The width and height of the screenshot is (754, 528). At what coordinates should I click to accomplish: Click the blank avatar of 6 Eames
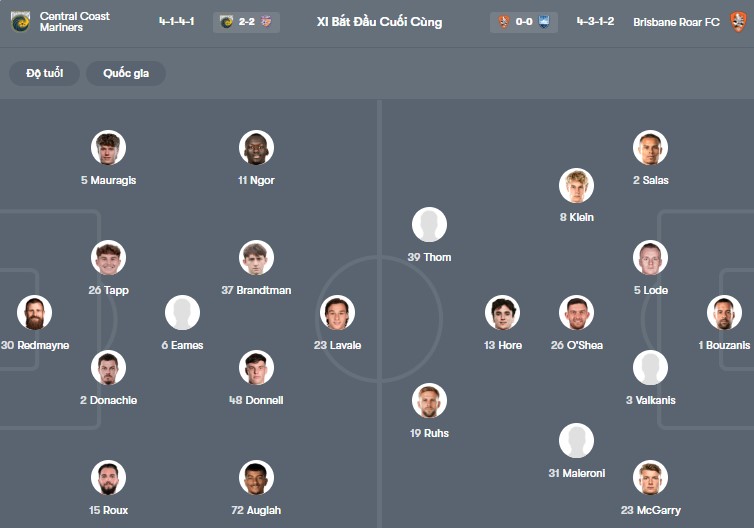click(x=182, y=313)
